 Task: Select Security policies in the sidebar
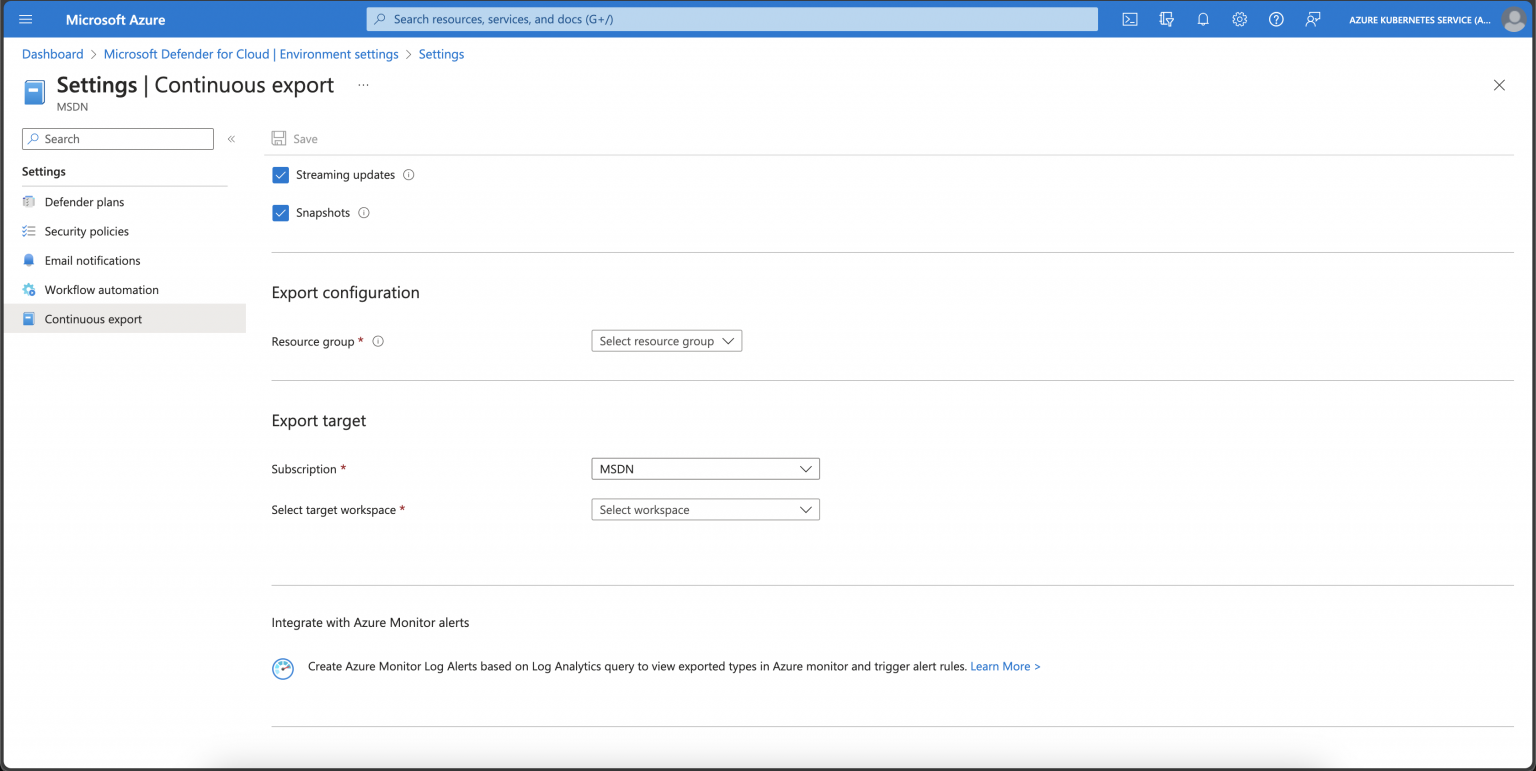coord(87,231)
